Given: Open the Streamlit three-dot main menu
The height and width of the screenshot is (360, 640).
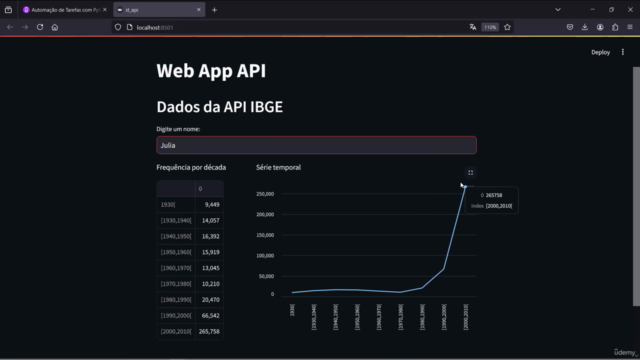Looking at the screenshot, I should coord(622,52).
